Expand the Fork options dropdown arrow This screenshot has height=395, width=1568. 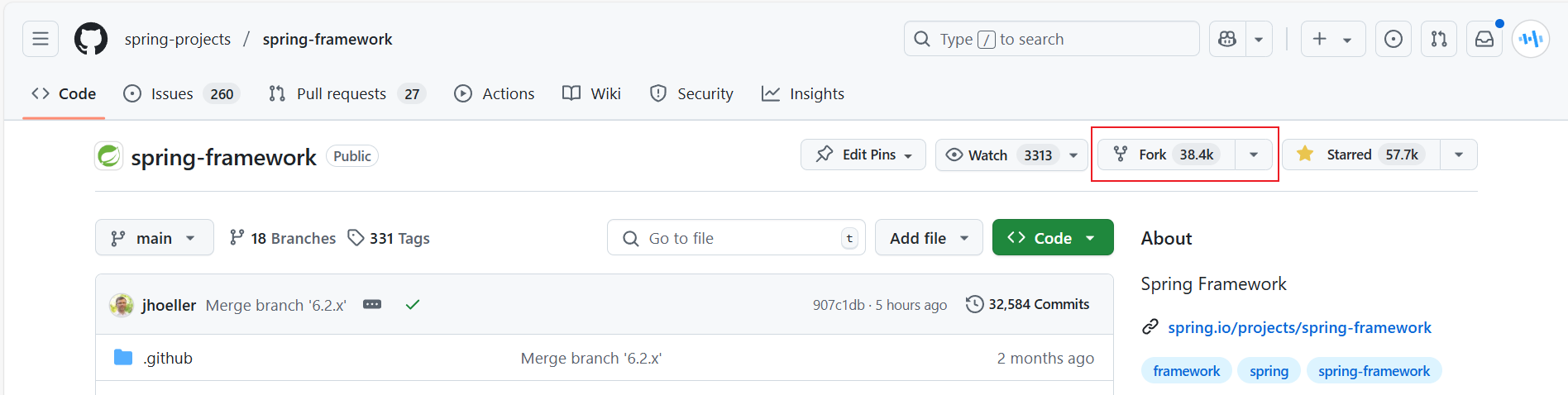[1254, 155]
